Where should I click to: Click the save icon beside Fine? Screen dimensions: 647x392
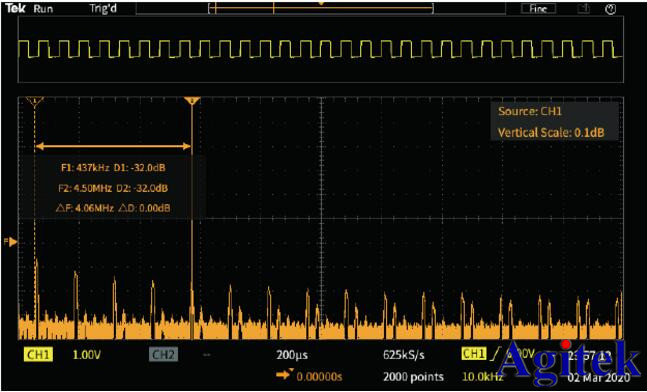tap(583, 9)
